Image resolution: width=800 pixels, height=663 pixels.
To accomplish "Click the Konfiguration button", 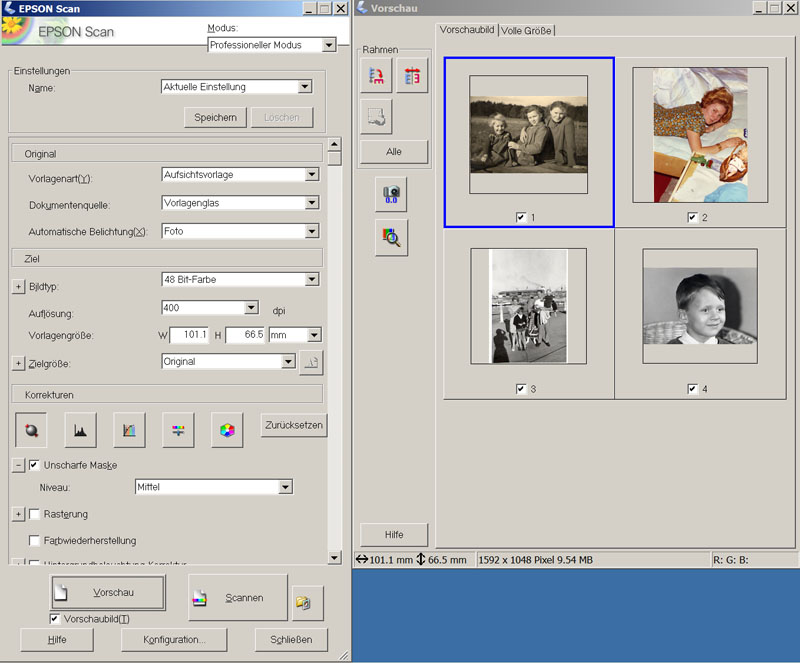I will (x=174, y=640).
